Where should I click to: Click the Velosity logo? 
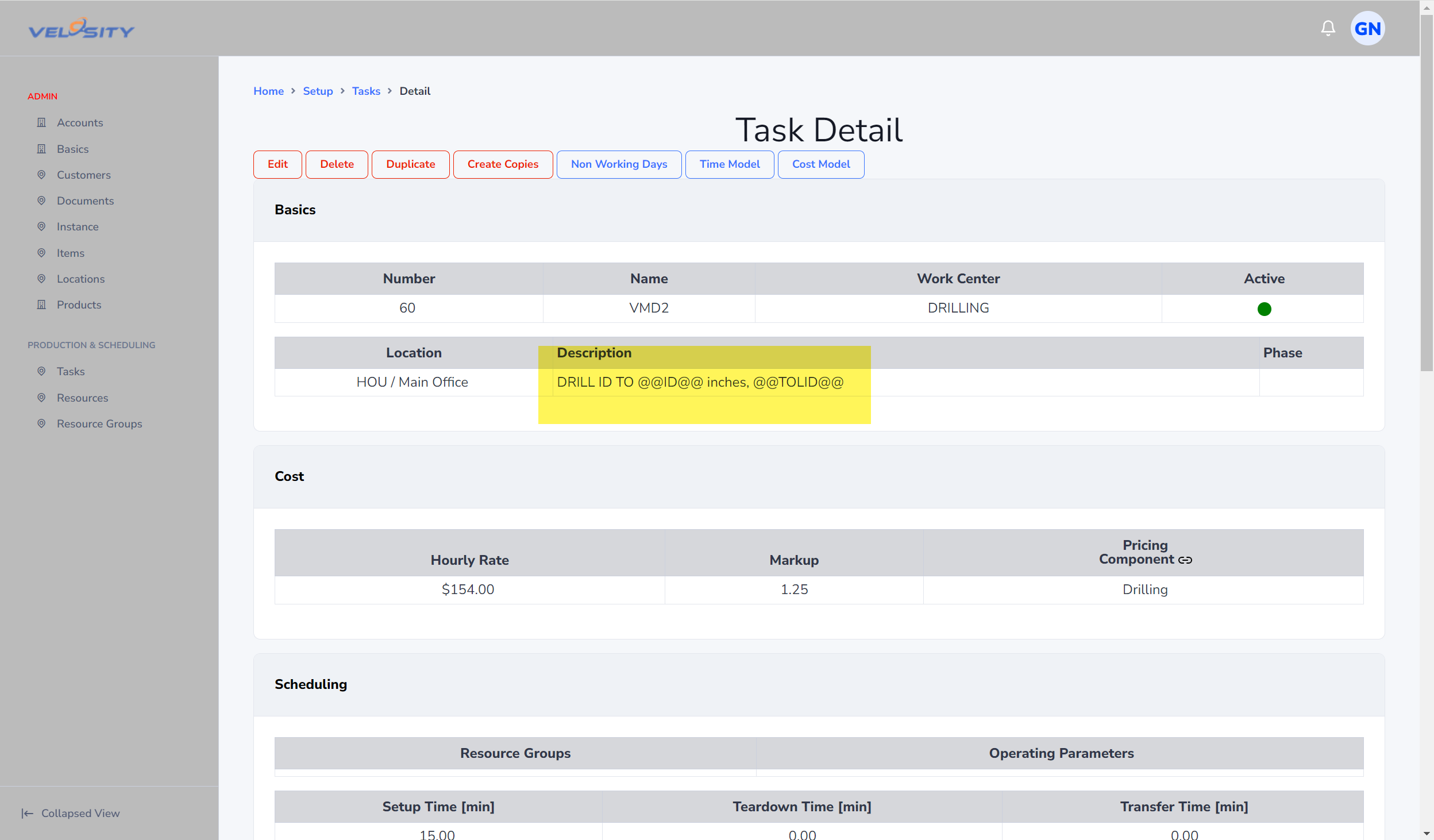(x=81, y=28)
